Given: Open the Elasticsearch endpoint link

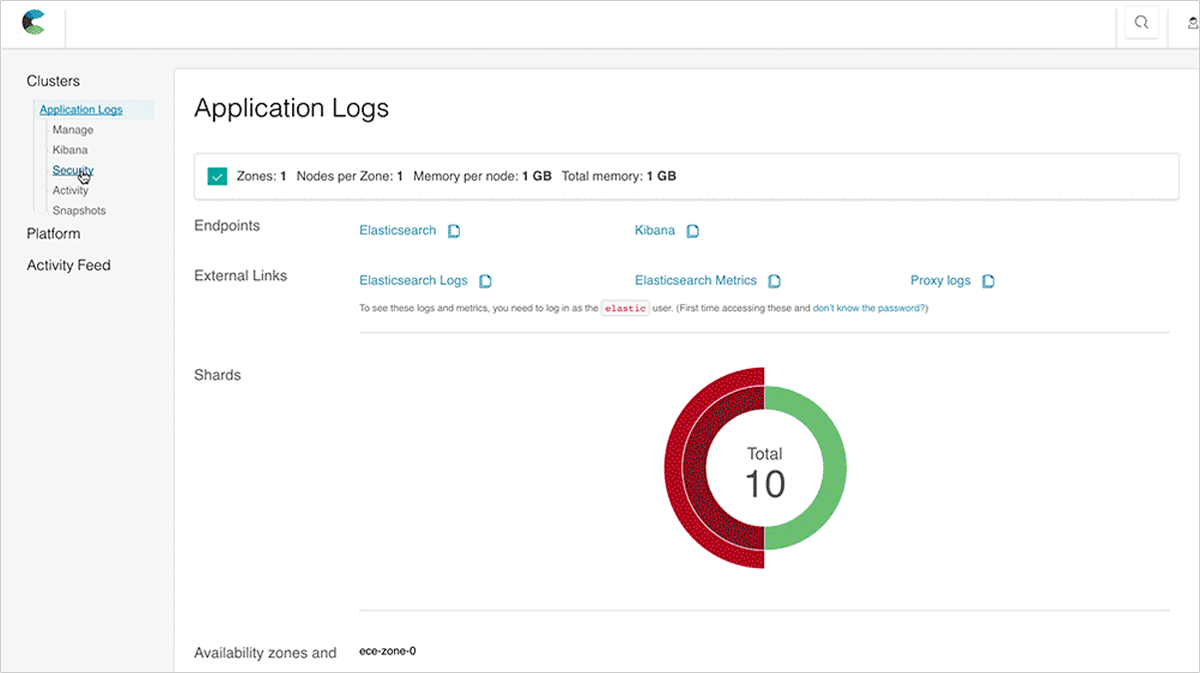Looking at the screenshot, I should click(398, 230).
